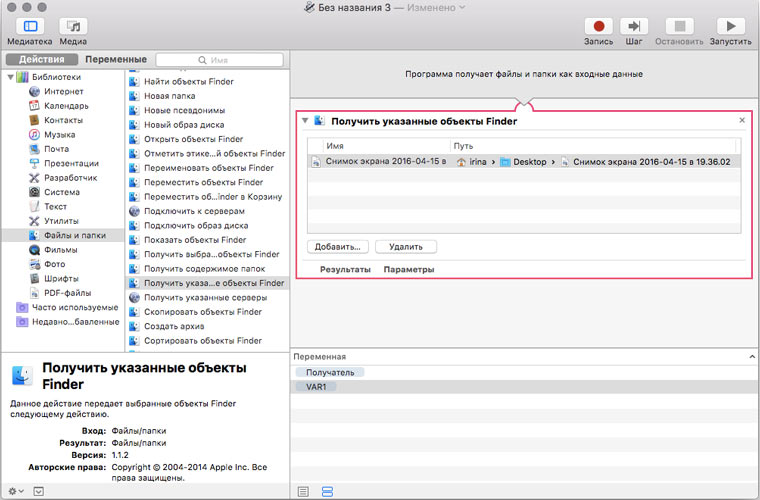Remove the action with its close X
Image resolution: width=760 pixels, height=500 pixels.
coord(741,120)
